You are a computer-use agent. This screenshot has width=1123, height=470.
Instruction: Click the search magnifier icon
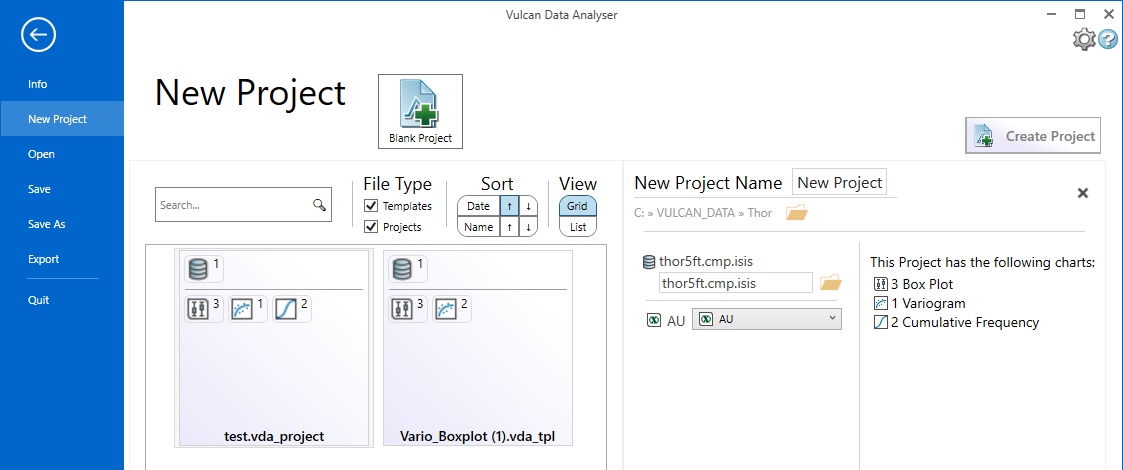319,205
